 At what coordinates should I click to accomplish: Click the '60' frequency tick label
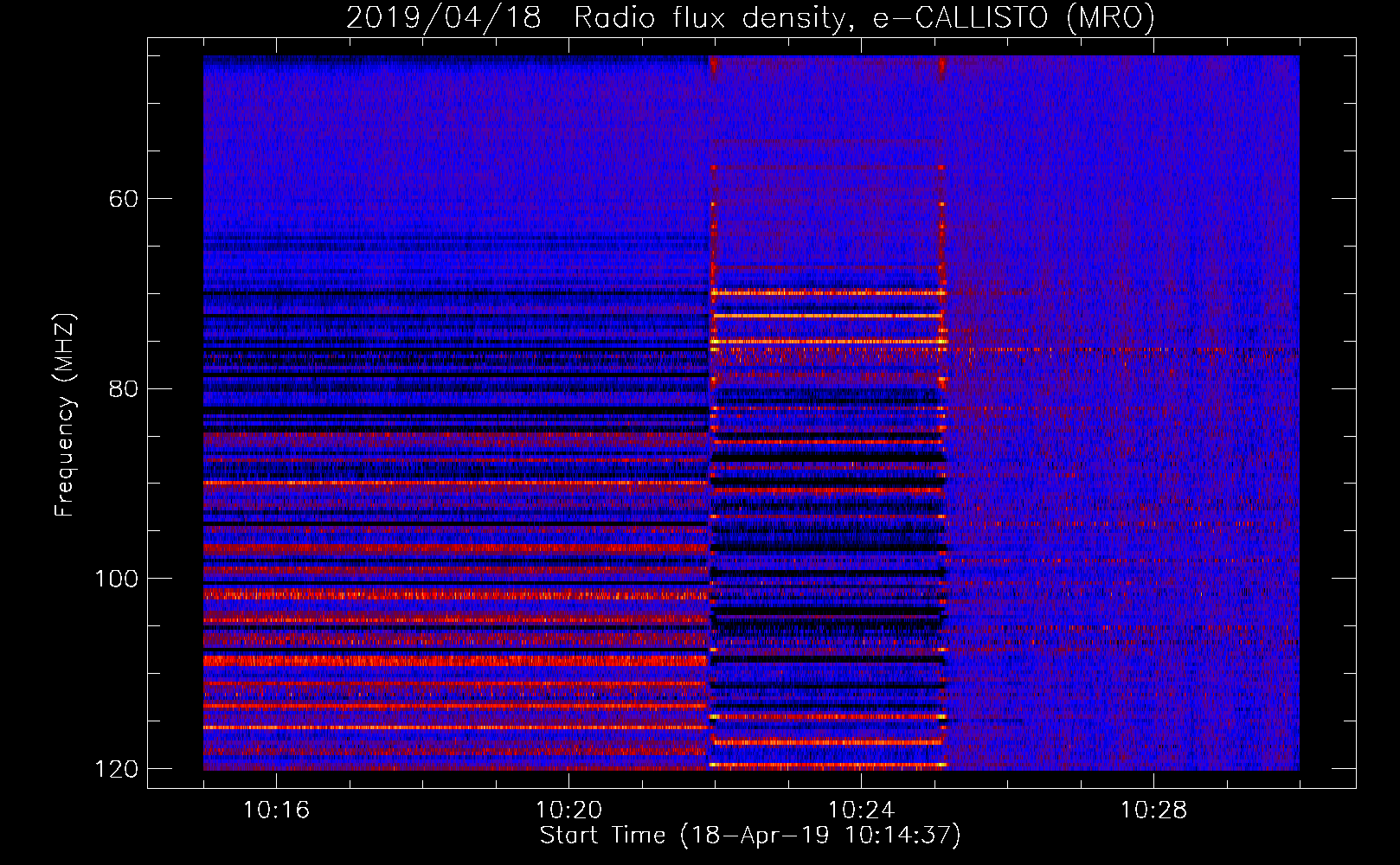coord(123,199)
